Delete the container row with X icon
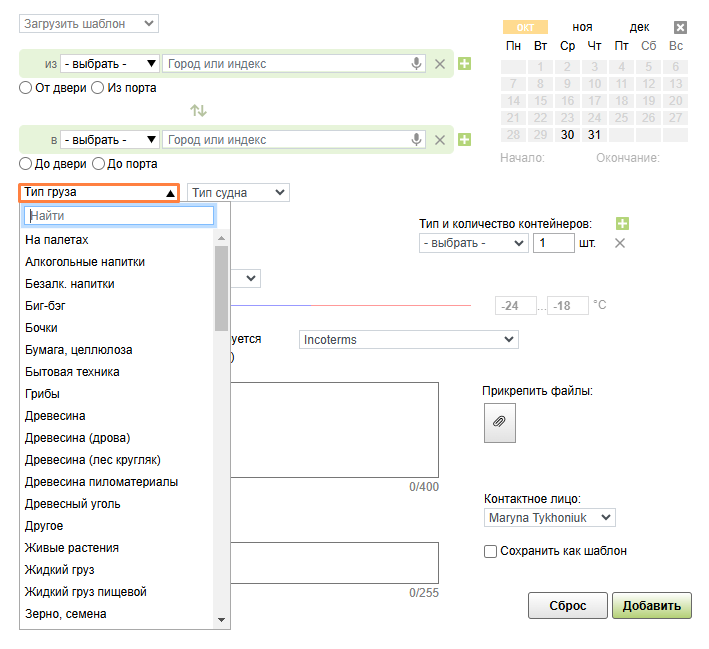Image resolution: width=709 pixels, height=649 pixels. (619, 243)
